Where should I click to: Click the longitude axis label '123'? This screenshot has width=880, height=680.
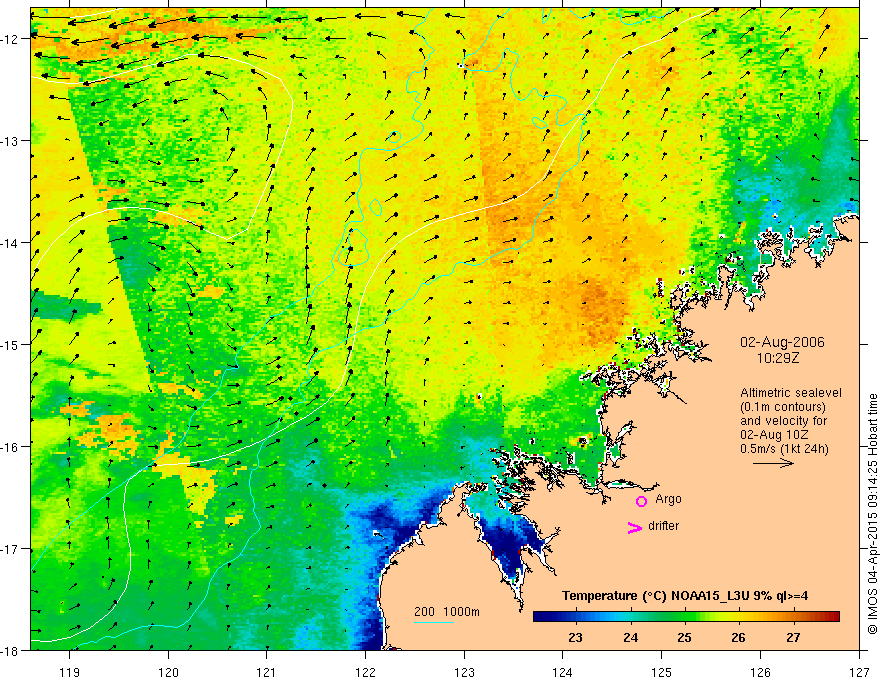tap(464, 672)
